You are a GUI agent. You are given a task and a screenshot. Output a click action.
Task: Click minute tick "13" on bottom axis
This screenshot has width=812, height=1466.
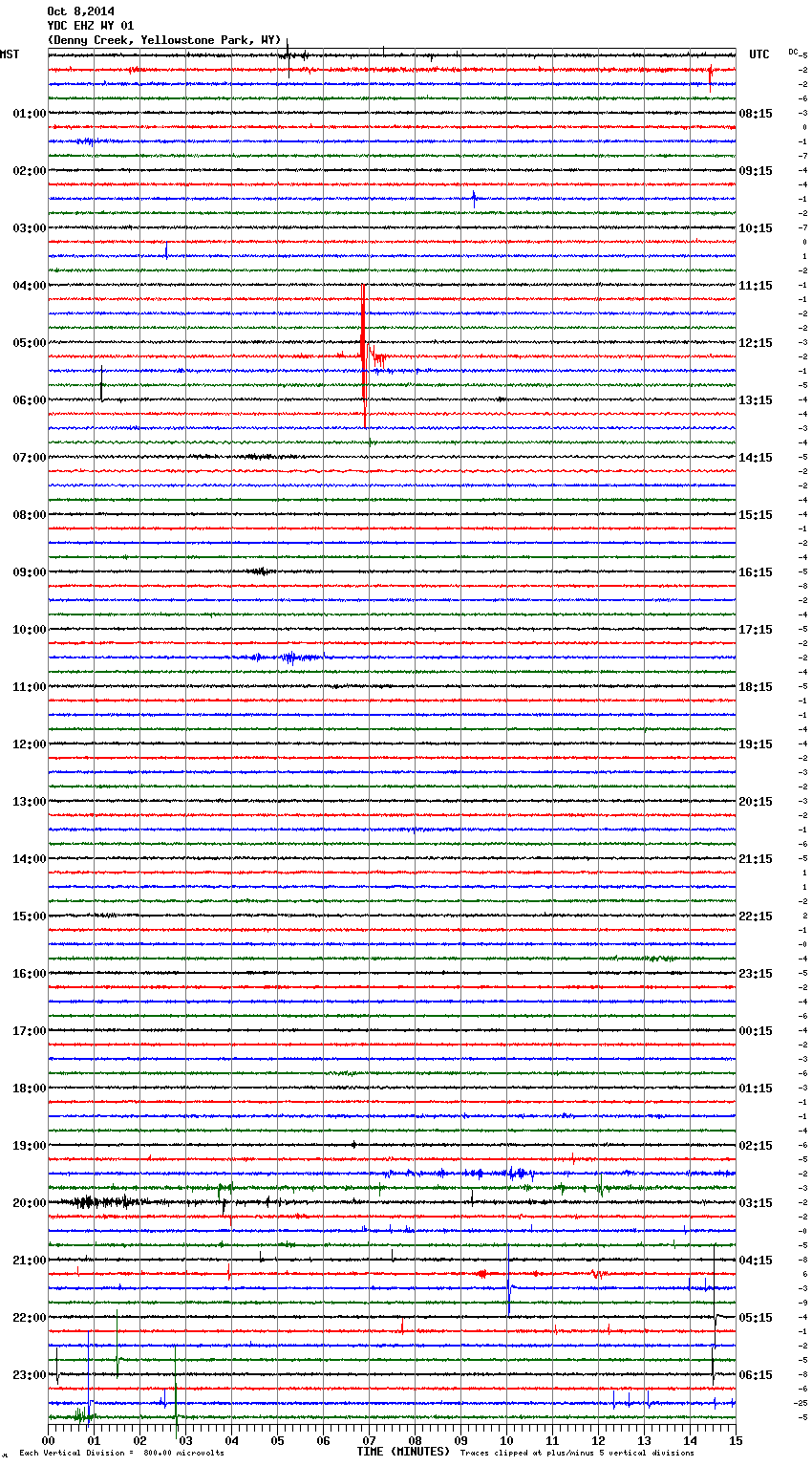(644, 1439)
